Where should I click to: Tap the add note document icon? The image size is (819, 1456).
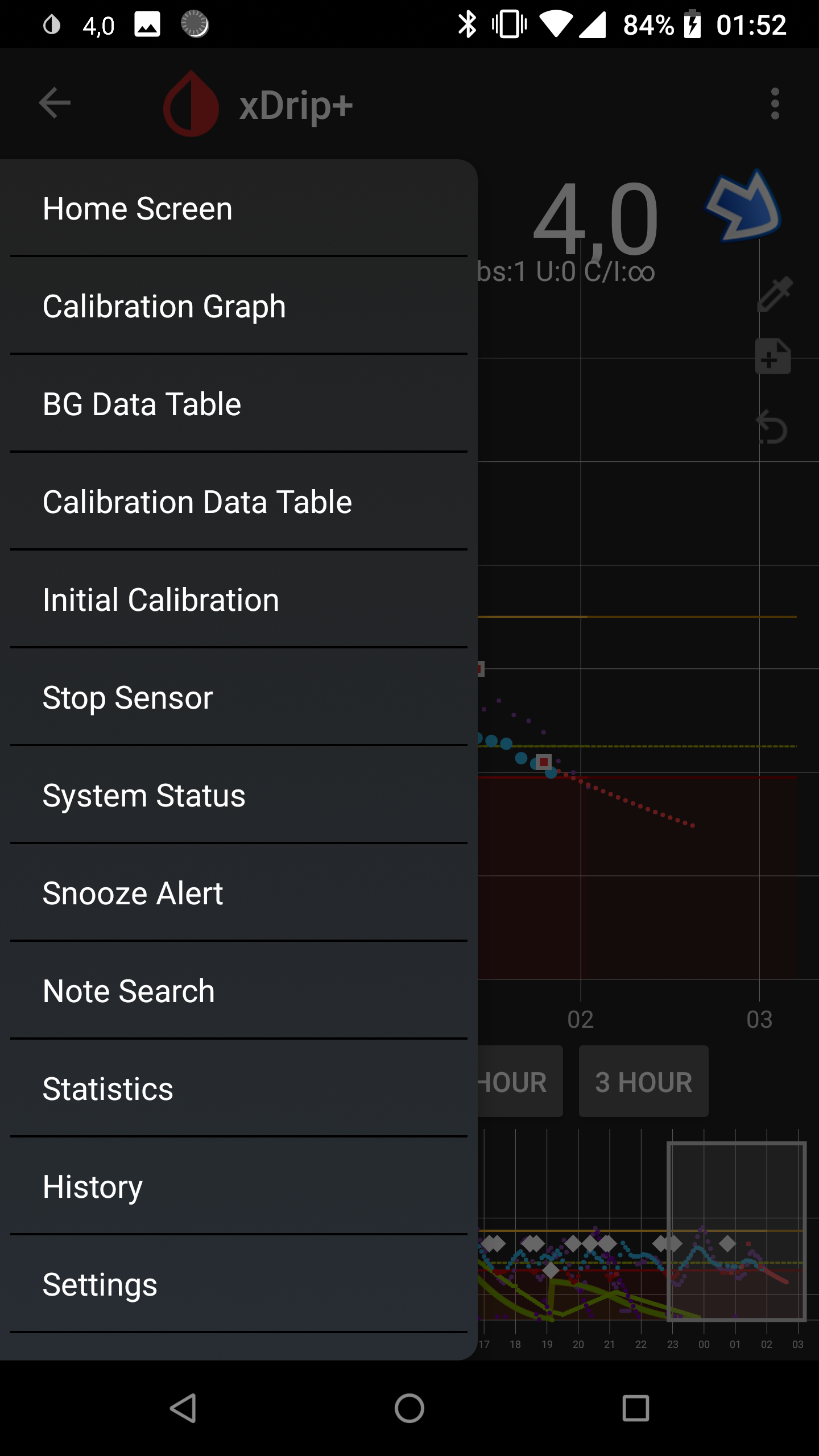click(x=772, y=356)
